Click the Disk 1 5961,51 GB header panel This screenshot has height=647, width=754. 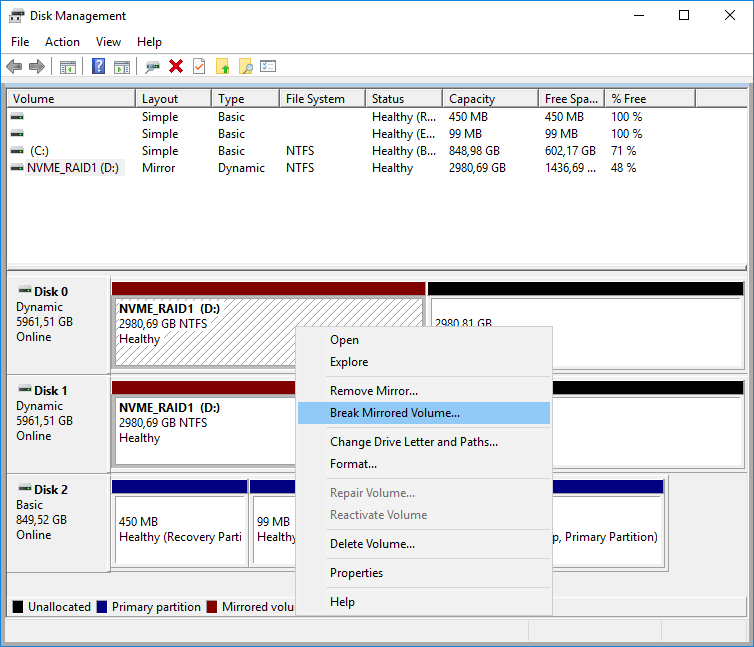click(58, 423)
